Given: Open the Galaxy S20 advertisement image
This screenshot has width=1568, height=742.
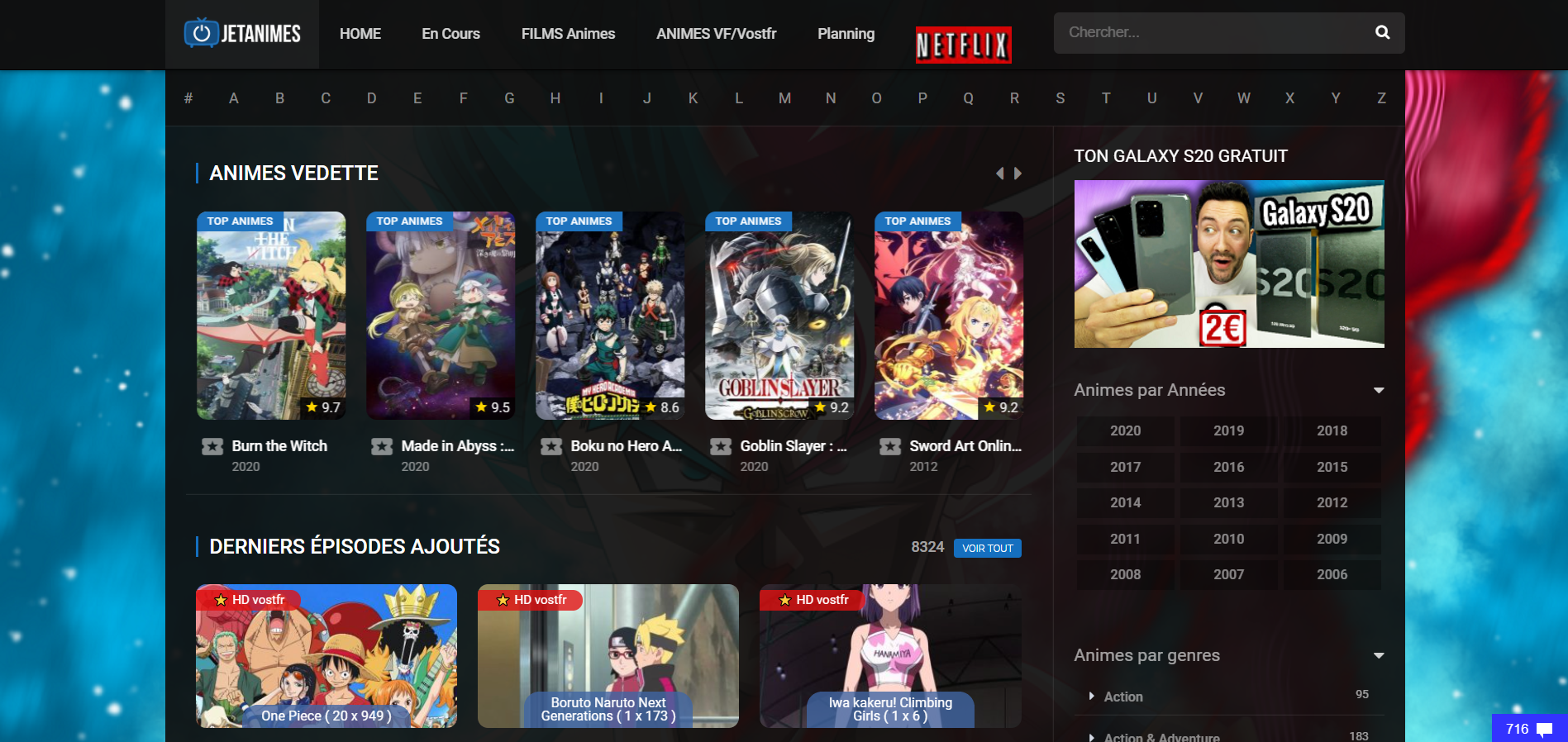Looking at the screenshot, I should [x=1229, y=264].
